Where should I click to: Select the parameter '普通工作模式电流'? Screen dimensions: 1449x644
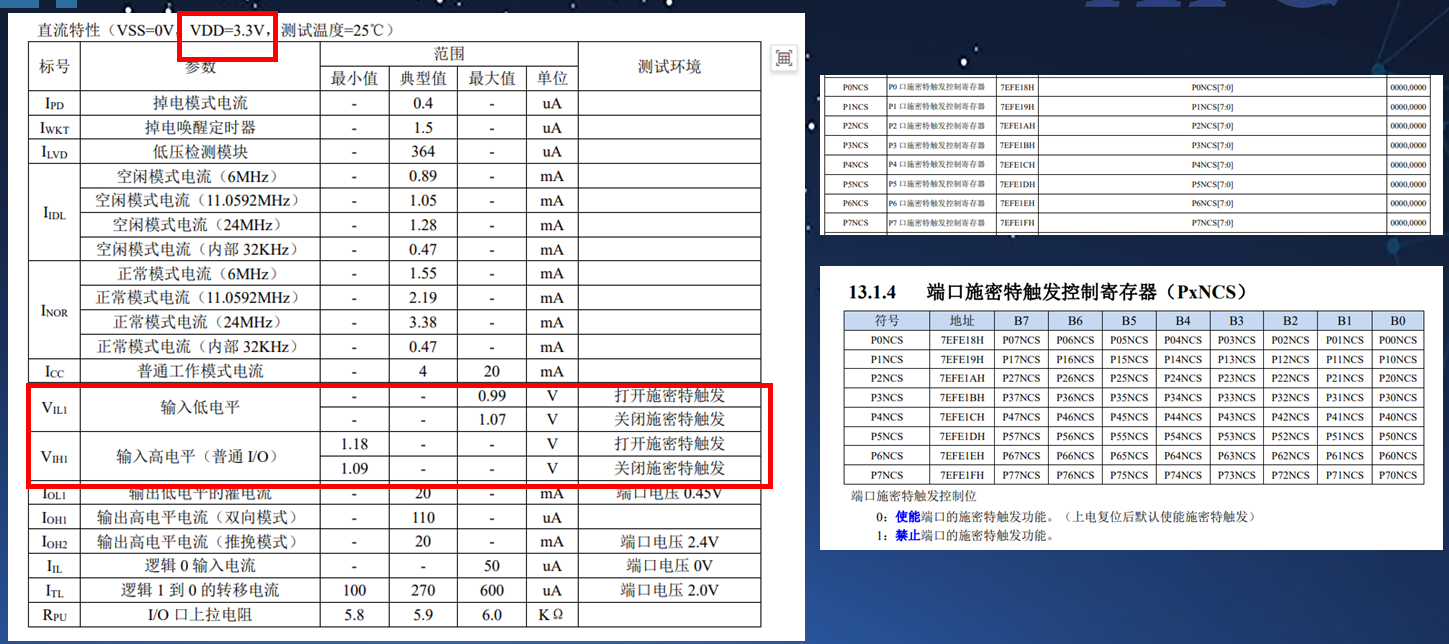(200, 371)
